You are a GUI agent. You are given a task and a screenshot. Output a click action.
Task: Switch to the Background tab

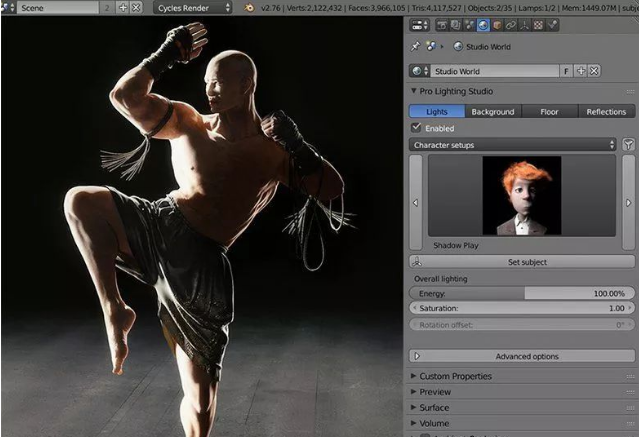coord(492,112)
